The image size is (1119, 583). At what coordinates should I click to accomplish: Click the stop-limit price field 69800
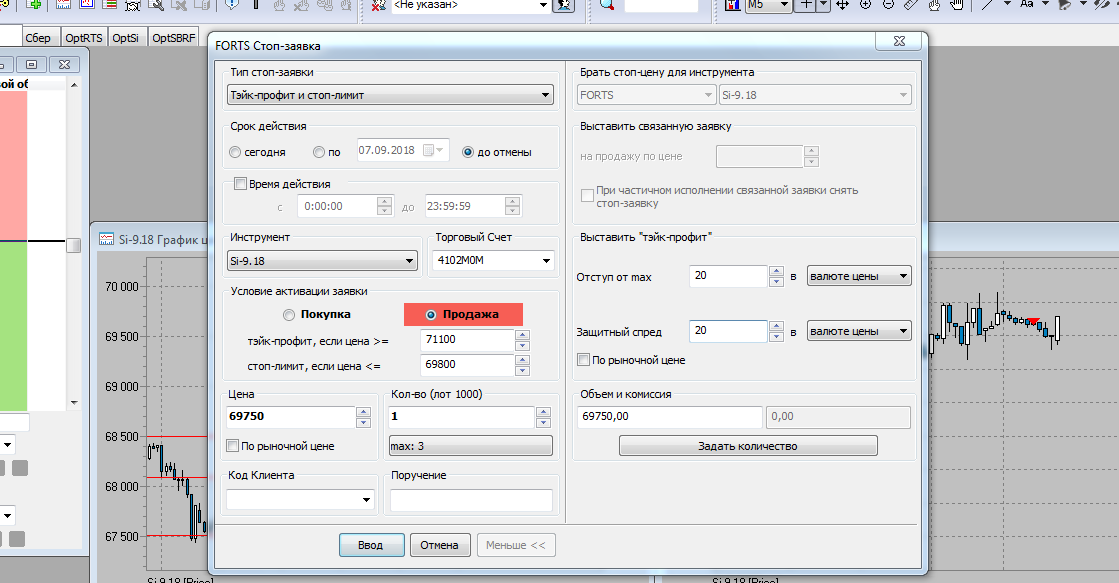point(467,365)
